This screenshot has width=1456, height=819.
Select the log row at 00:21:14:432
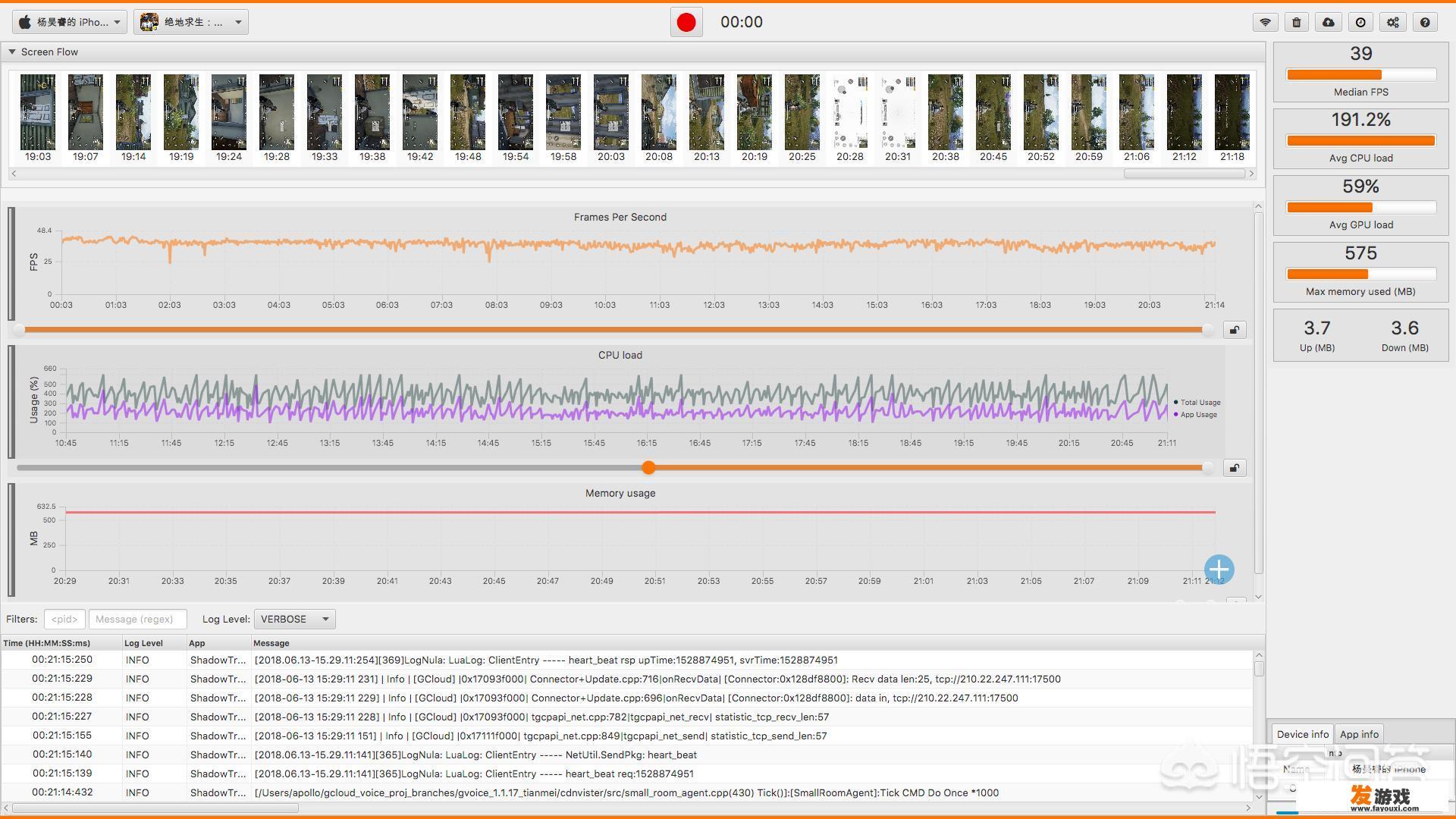[626, 792]
